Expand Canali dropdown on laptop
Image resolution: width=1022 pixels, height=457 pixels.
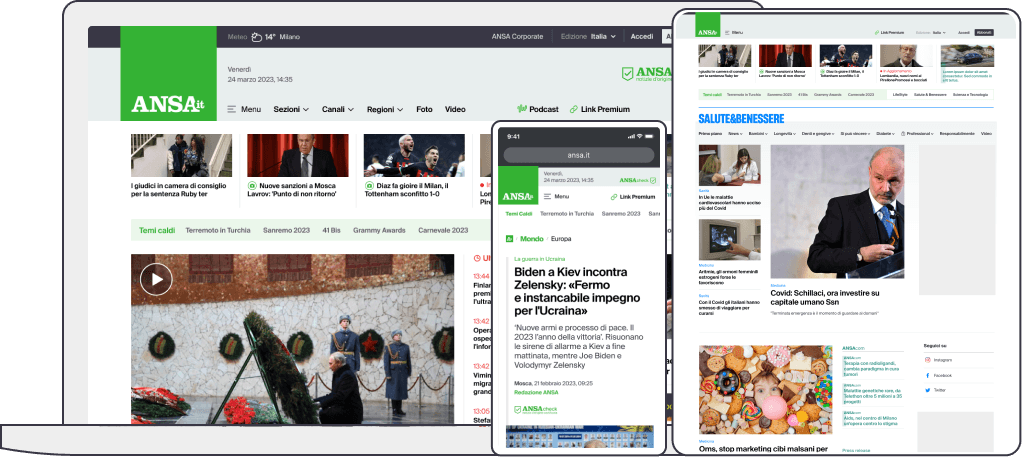click(338, 110)
